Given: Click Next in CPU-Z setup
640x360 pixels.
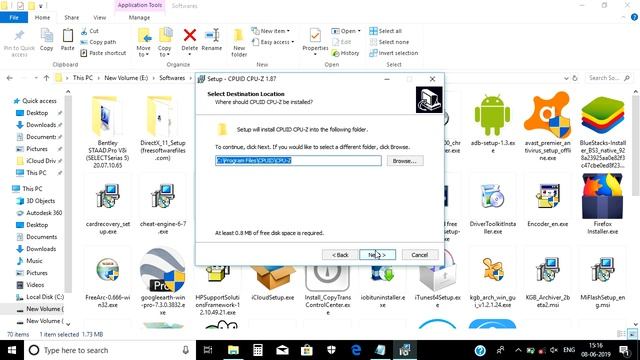Looking at the screenshot, I should 378,255.
